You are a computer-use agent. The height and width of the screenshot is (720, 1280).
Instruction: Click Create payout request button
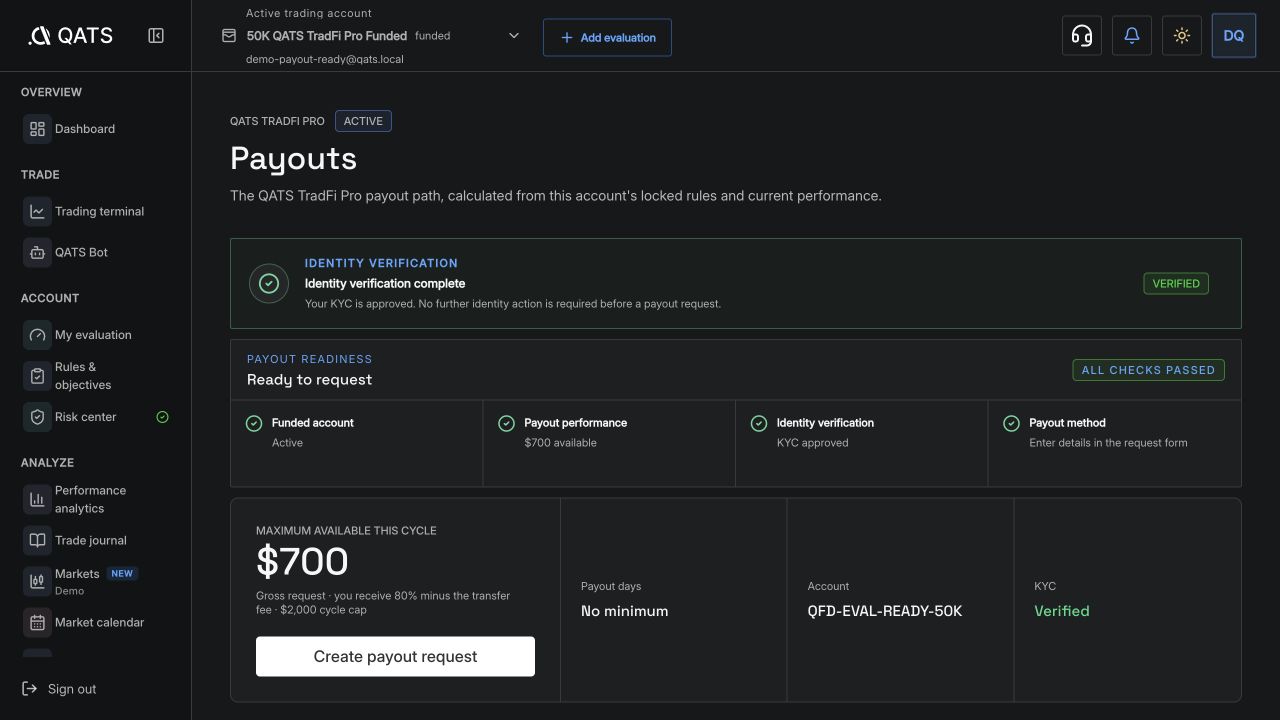395,656
